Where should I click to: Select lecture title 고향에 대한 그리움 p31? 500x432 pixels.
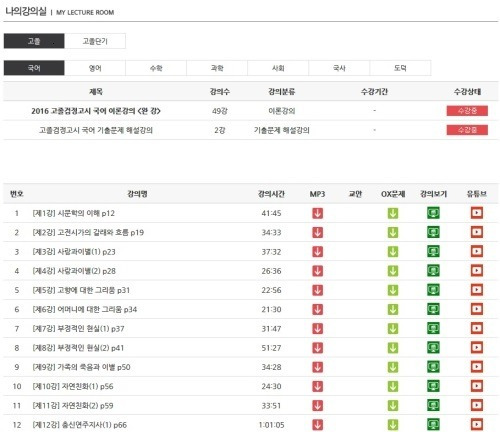click(x=93, y=290)
